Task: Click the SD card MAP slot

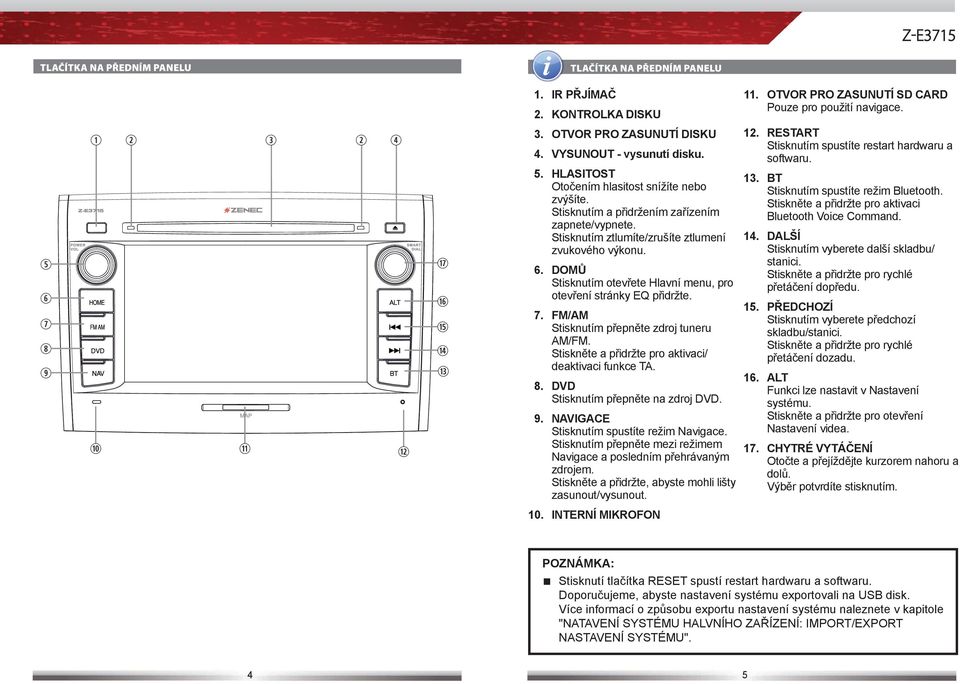Action: coord(246,407)
